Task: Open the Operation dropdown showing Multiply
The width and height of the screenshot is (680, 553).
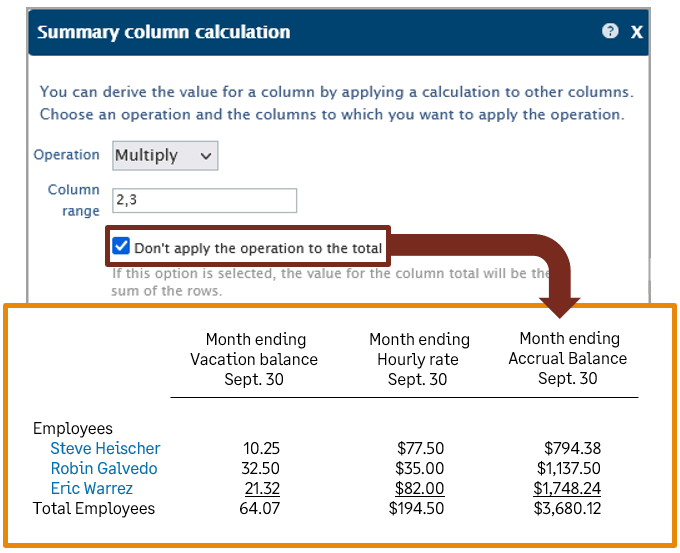Action: pos(165,155)
